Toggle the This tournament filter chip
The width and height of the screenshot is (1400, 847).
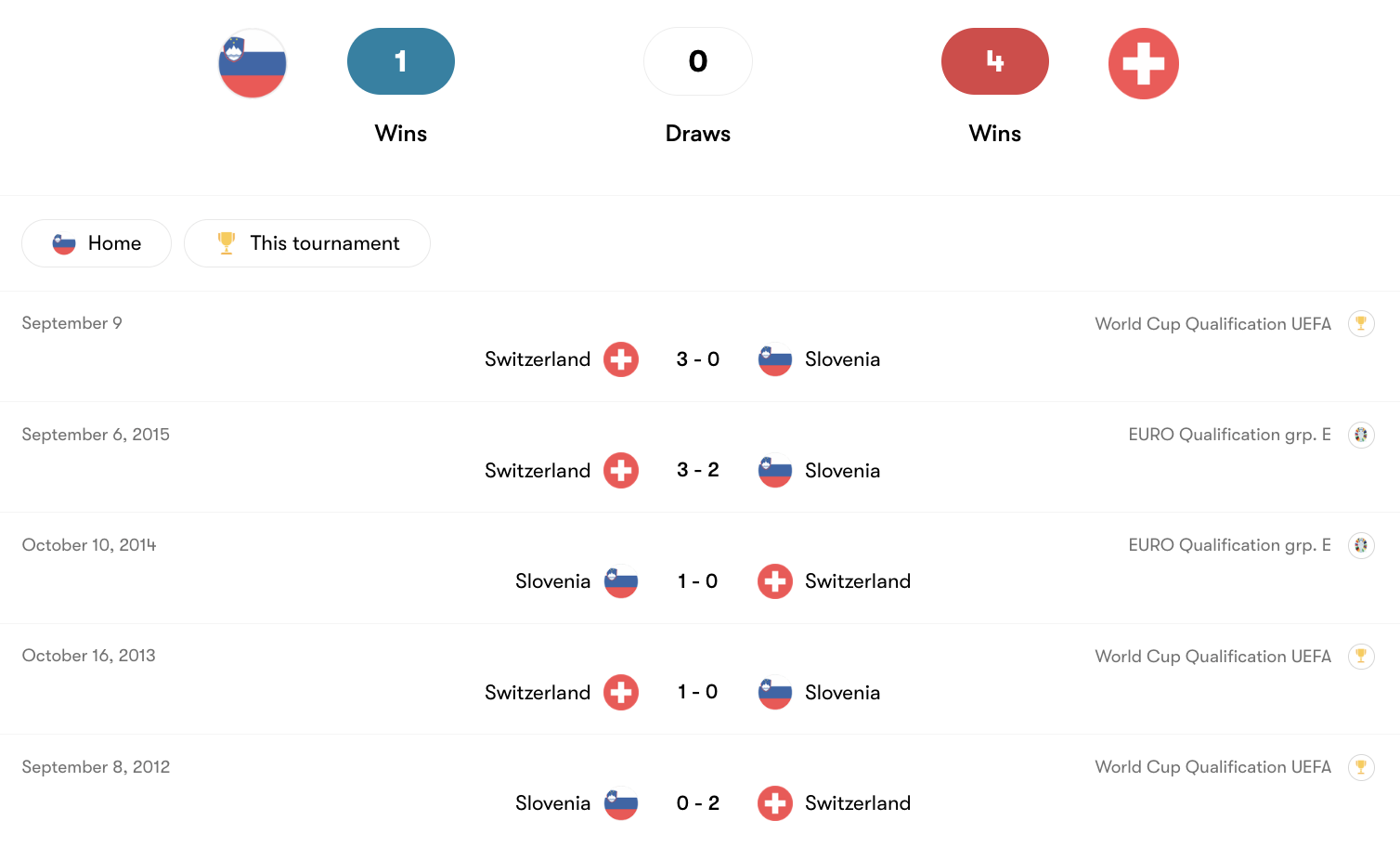307,243
